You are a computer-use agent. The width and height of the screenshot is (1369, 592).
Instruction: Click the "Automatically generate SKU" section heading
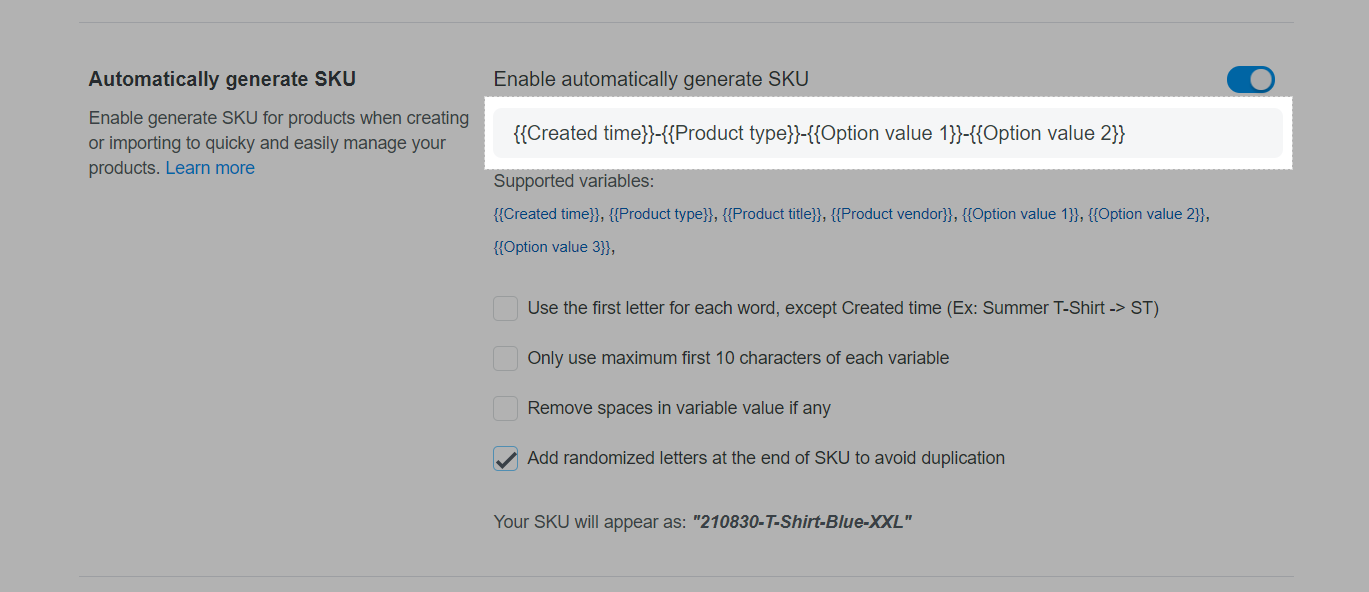click(x=222, y=79)
